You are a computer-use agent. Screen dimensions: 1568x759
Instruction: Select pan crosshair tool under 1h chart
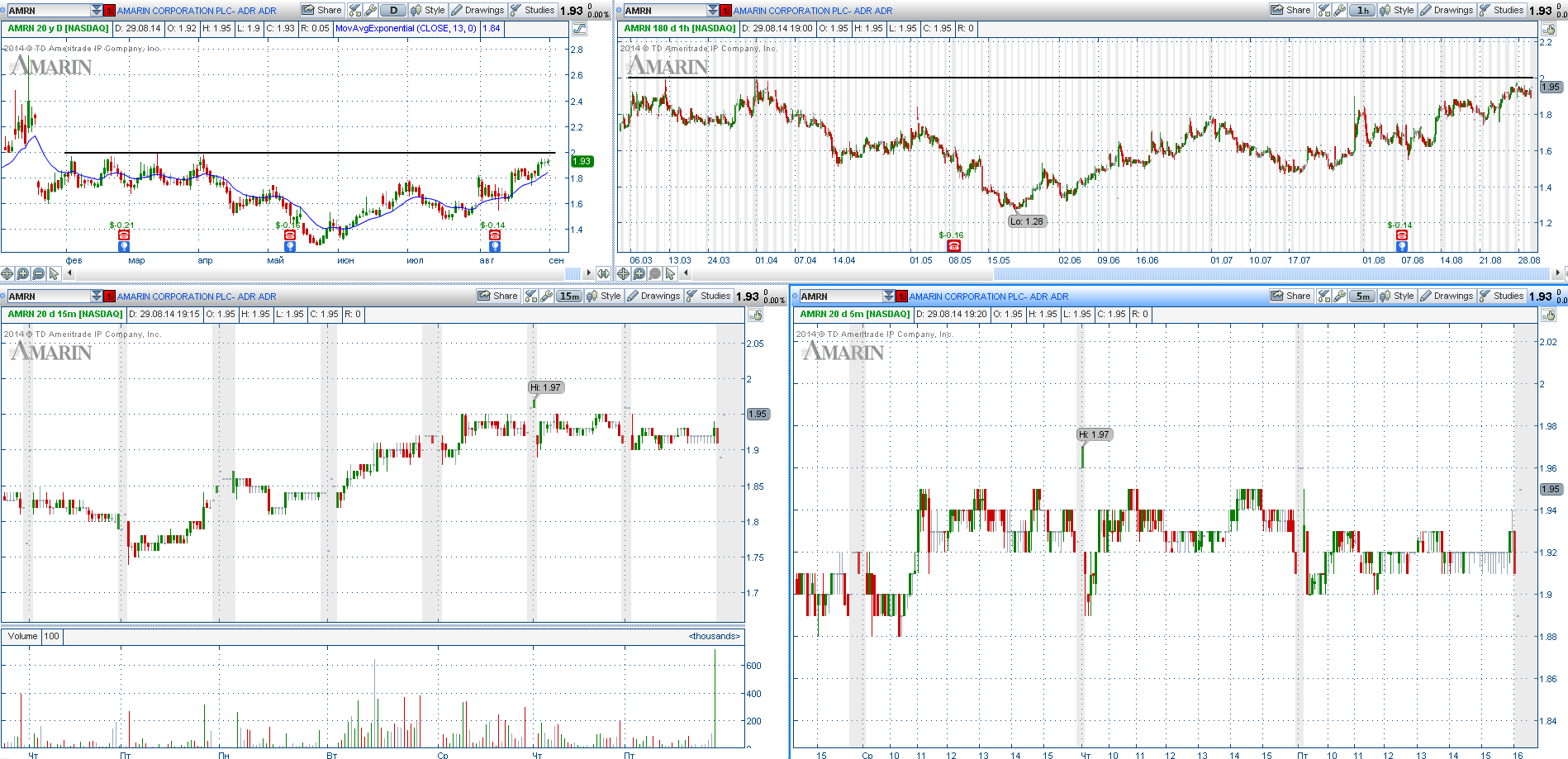pos(624,273)
